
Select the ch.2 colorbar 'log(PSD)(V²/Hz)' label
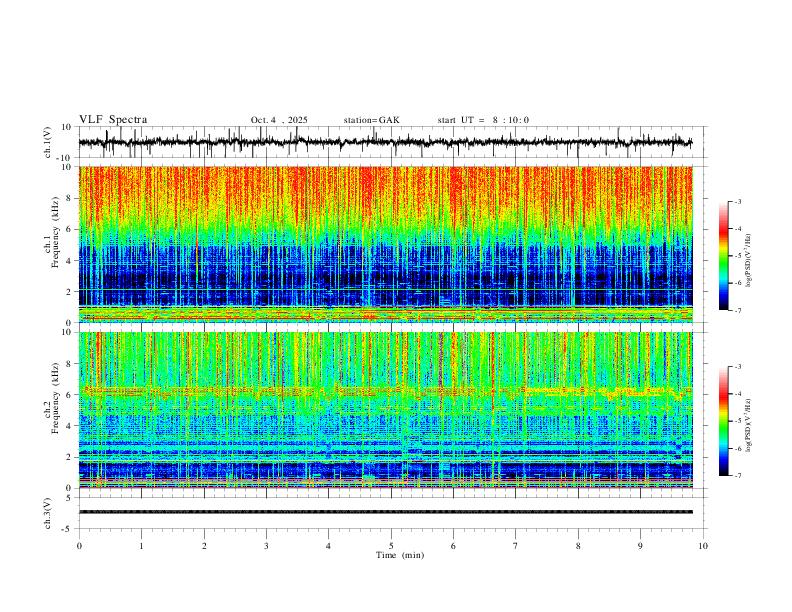[749, 425]
